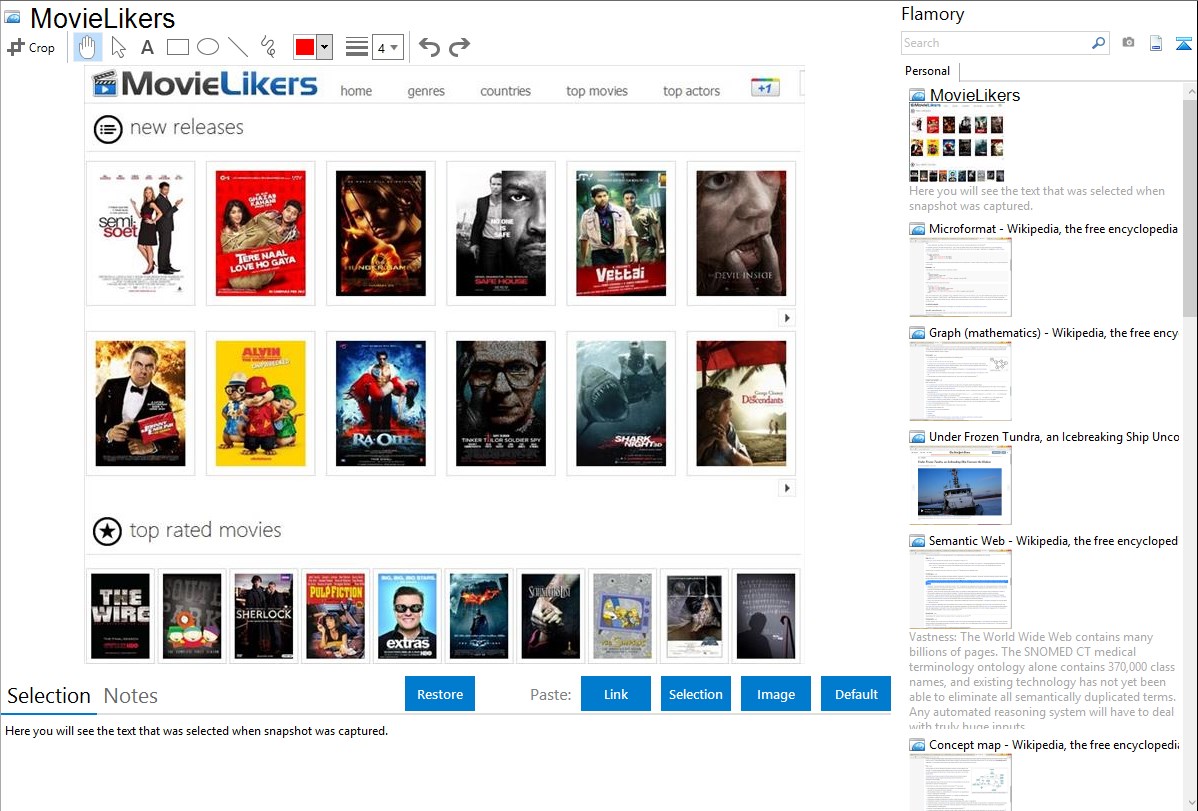
Task: Click the Image paste button
Action: tap(775, 694)
